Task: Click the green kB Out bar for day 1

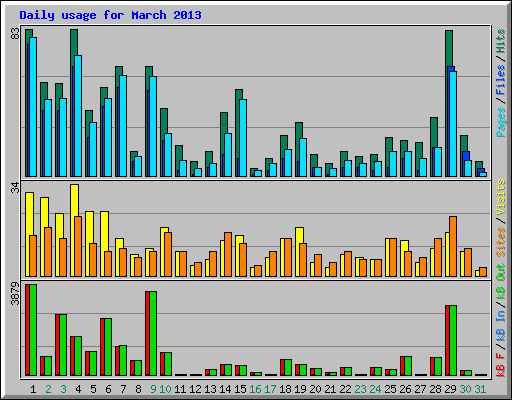Action: [x=33, y=330]
